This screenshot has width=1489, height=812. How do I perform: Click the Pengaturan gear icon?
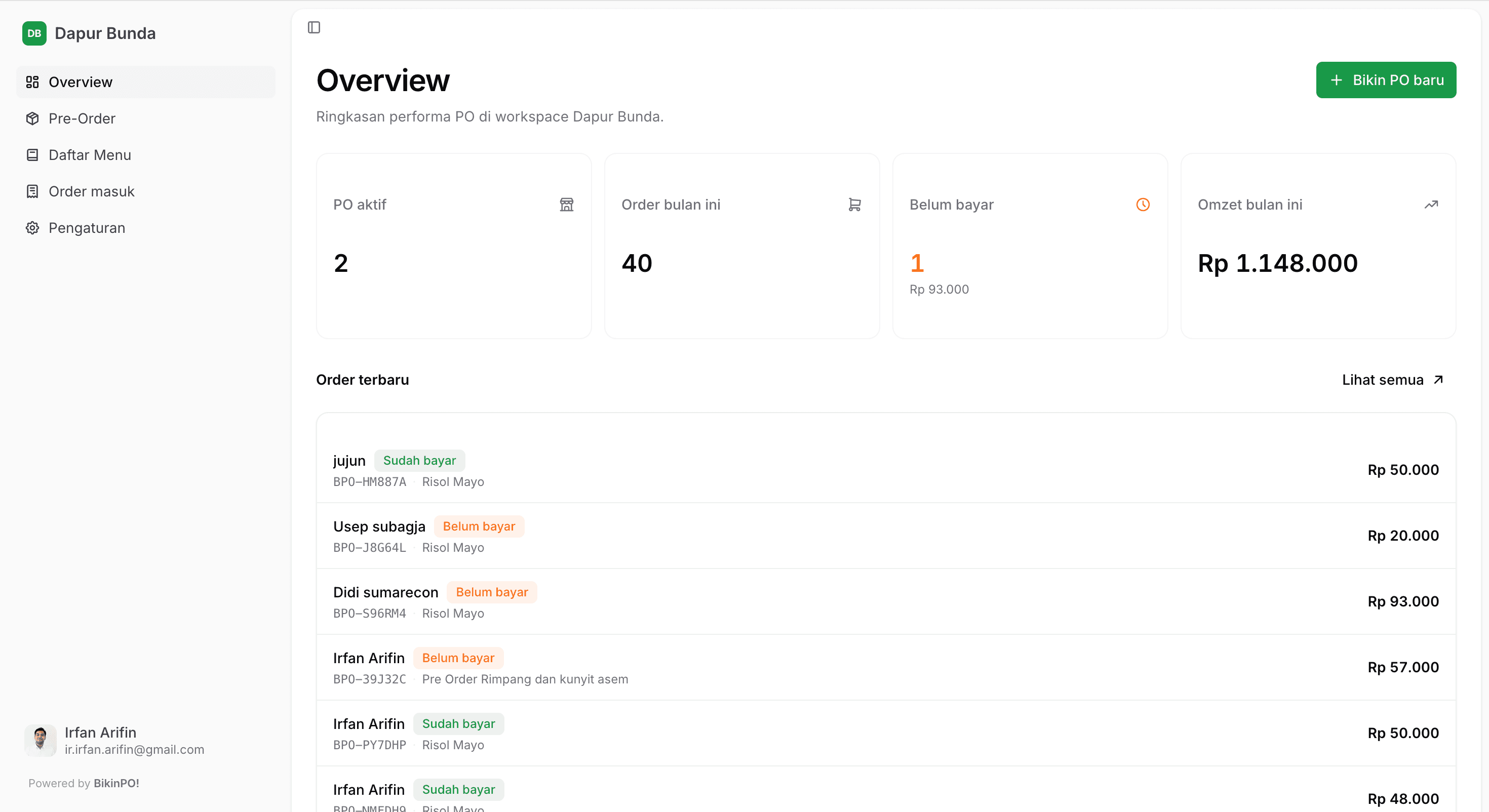pyautogui.click(x=32, y=228)
